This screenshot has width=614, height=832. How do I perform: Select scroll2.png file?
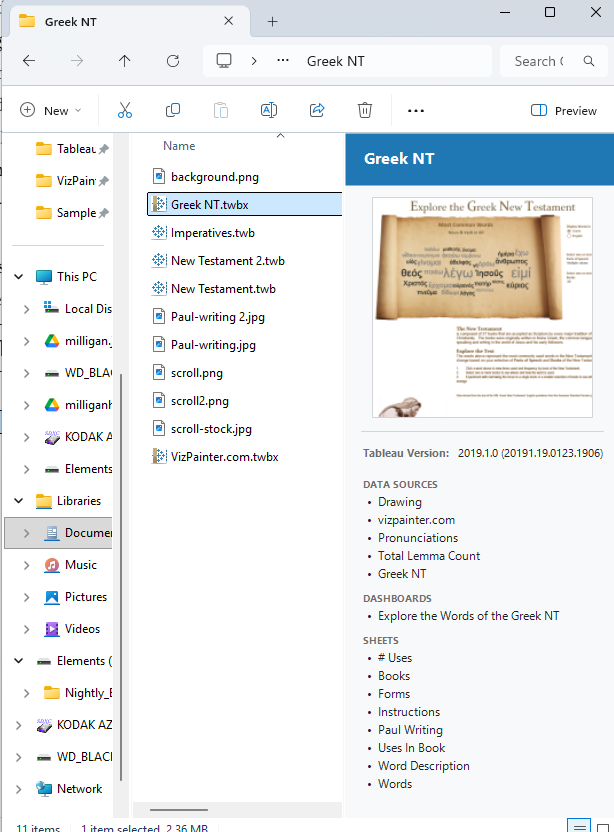[200, 401]
